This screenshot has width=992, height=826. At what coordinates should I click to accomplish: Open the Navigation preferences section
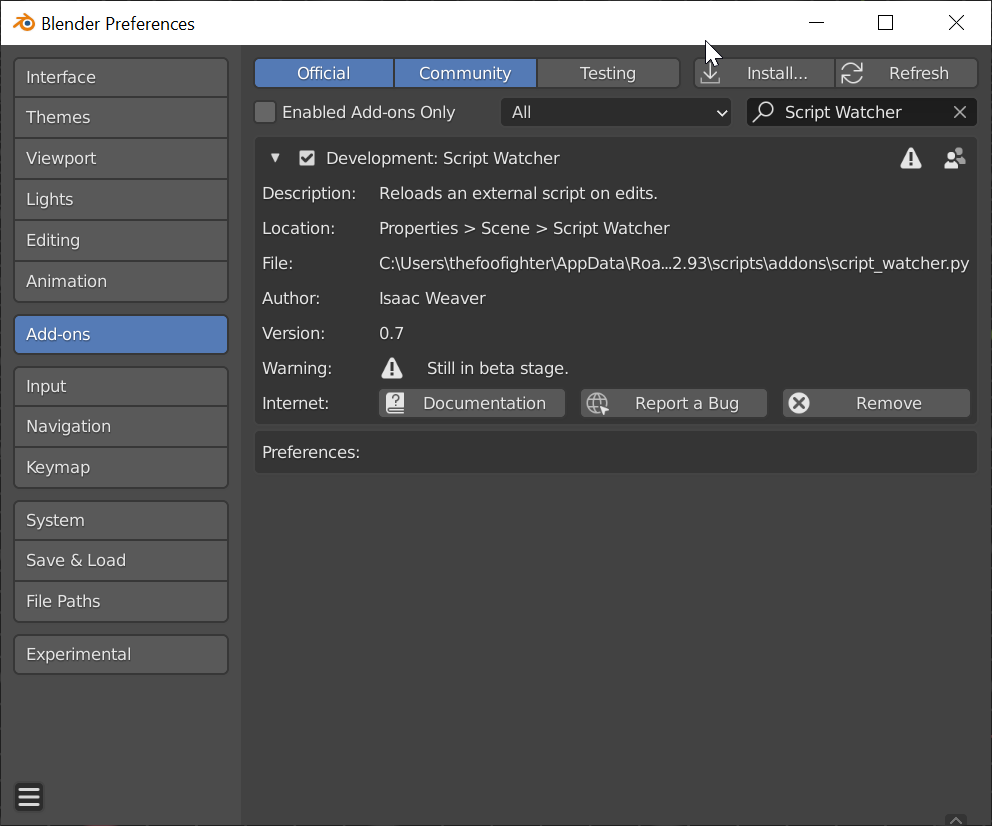[x=121, y=426]
